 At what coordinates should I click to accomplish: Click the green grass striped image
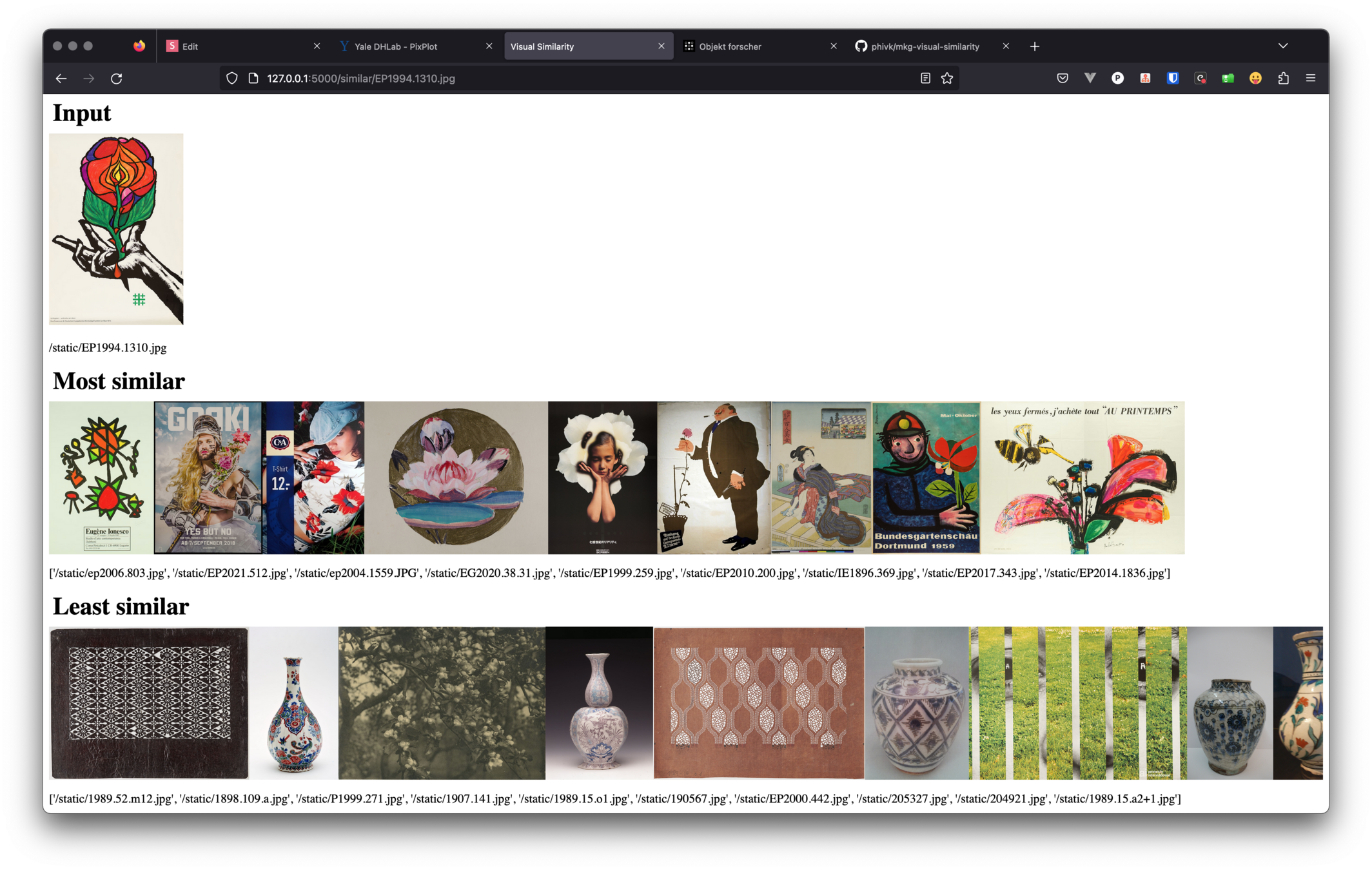click(1078, 703)
